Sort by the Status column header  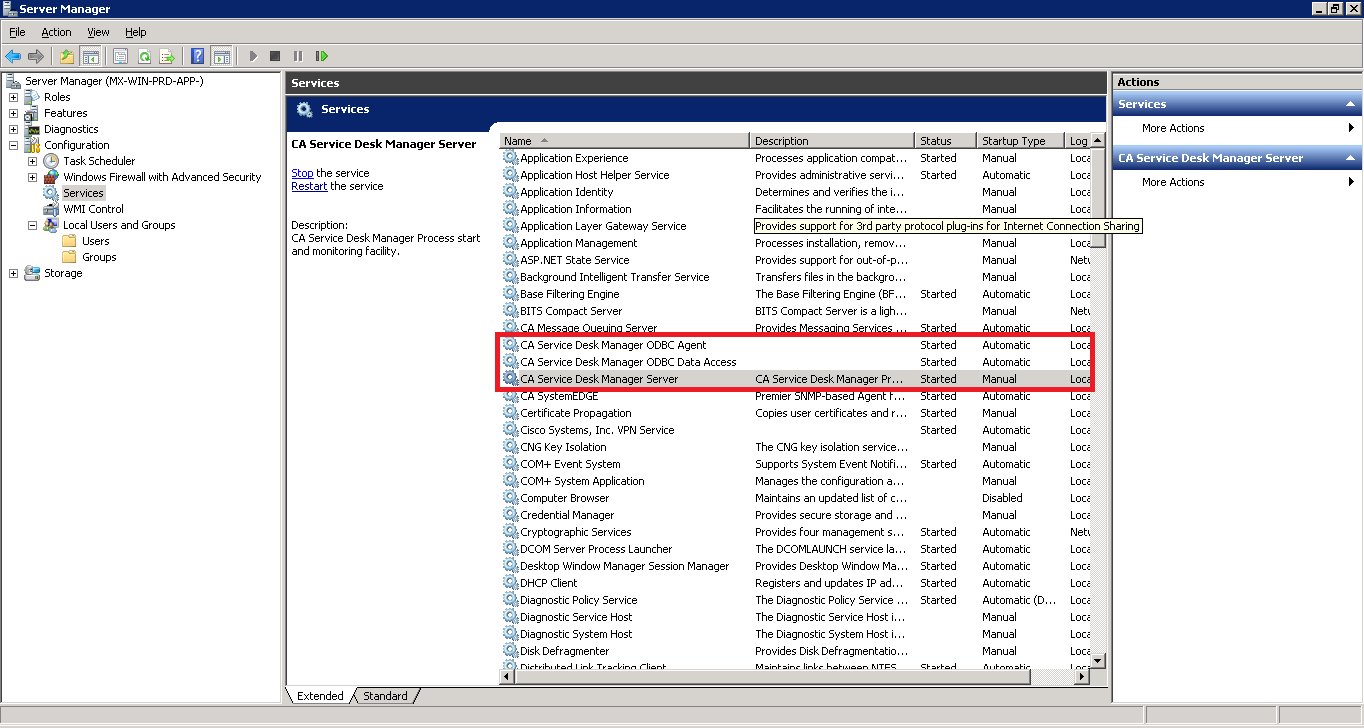click(x=945, y=141)
